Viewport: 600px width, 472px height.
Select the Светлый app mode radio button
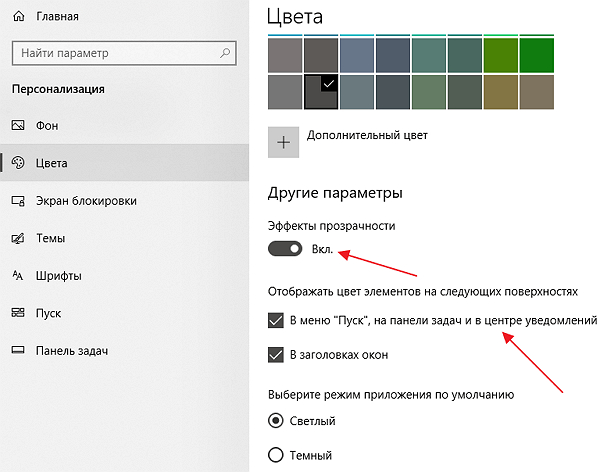[x=276, y=421]
